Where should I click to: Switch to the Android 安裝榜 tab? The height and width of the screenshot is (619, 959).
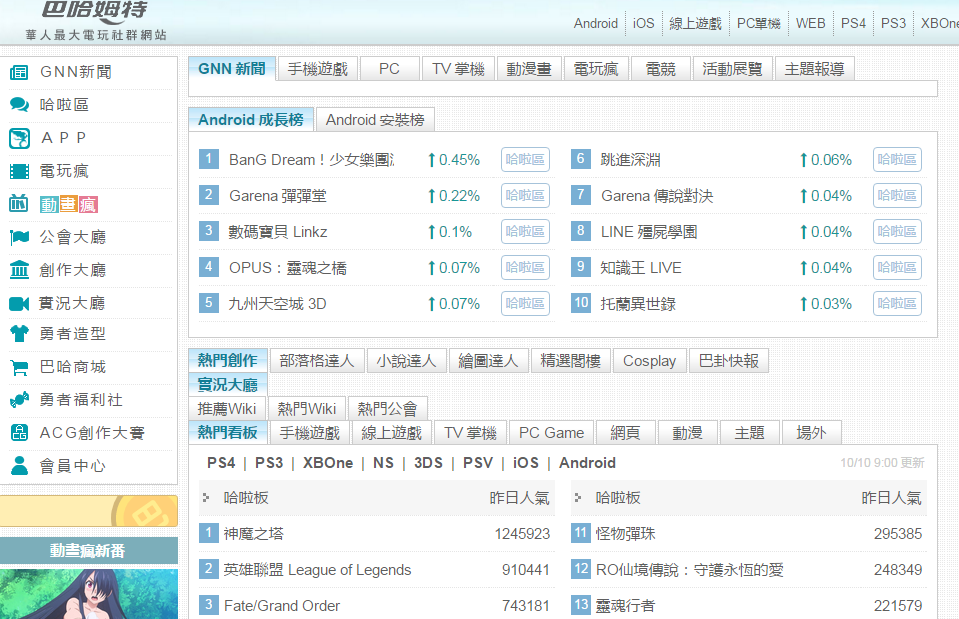pos(375,120)
